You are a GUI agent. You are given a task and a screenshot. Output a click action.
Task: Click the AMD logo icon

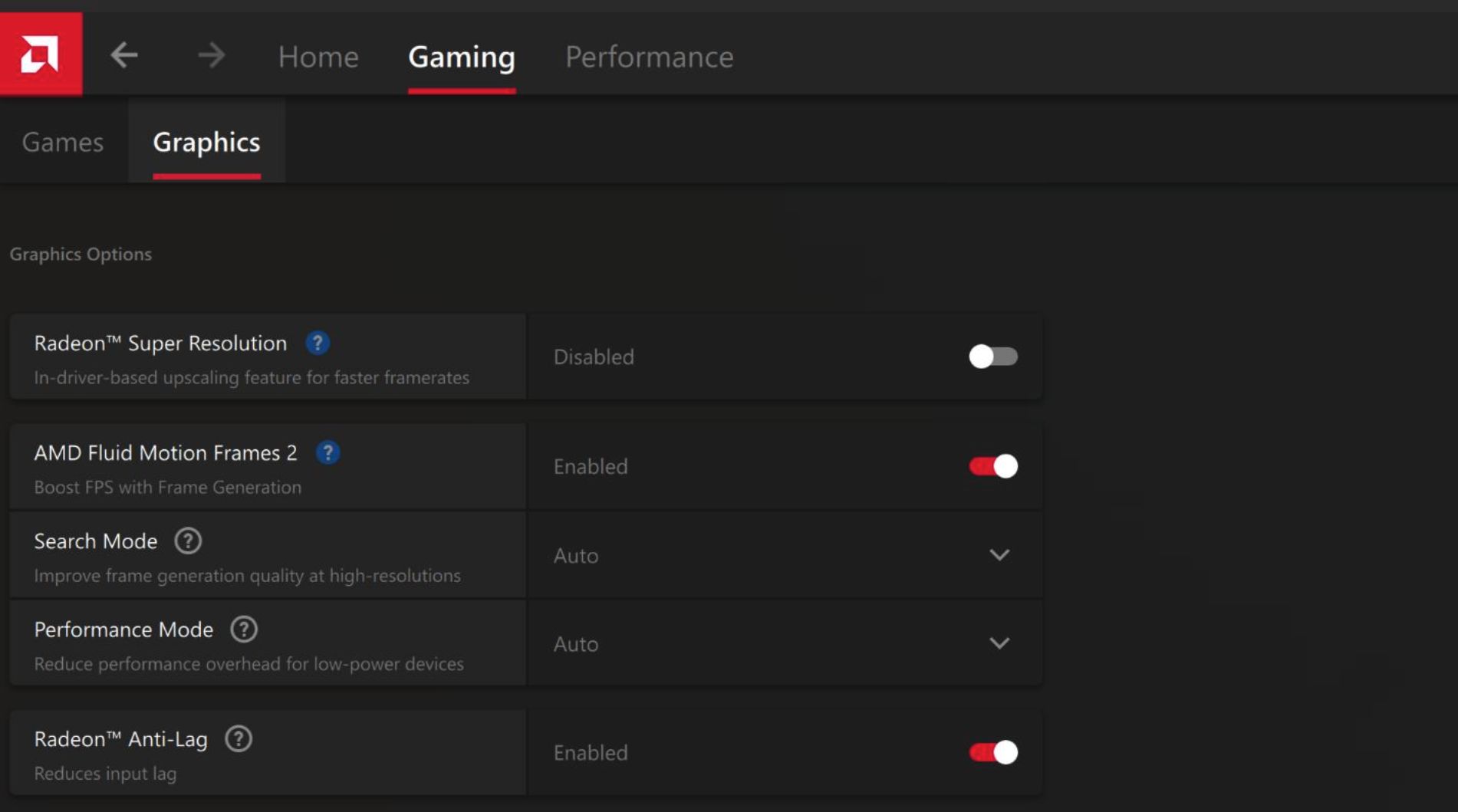coord(41,54)
